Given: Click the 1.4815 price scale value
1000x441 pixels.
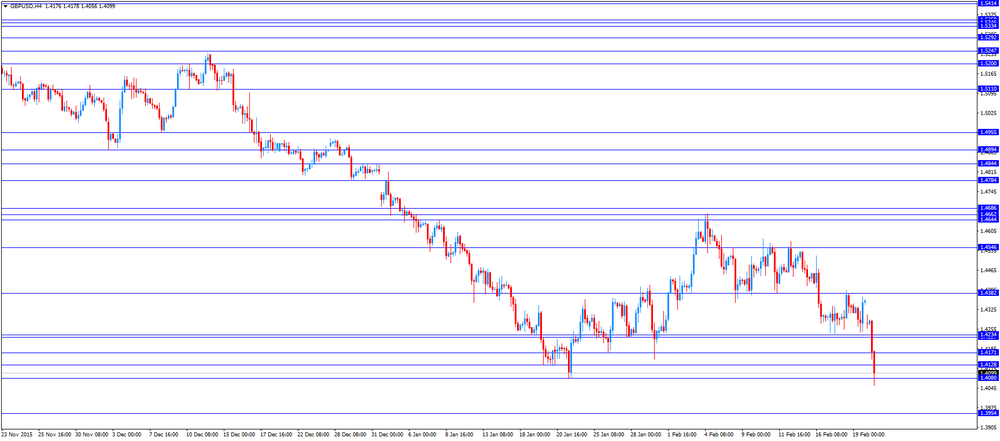Looking at the screenshot, I should pos(989,172).
